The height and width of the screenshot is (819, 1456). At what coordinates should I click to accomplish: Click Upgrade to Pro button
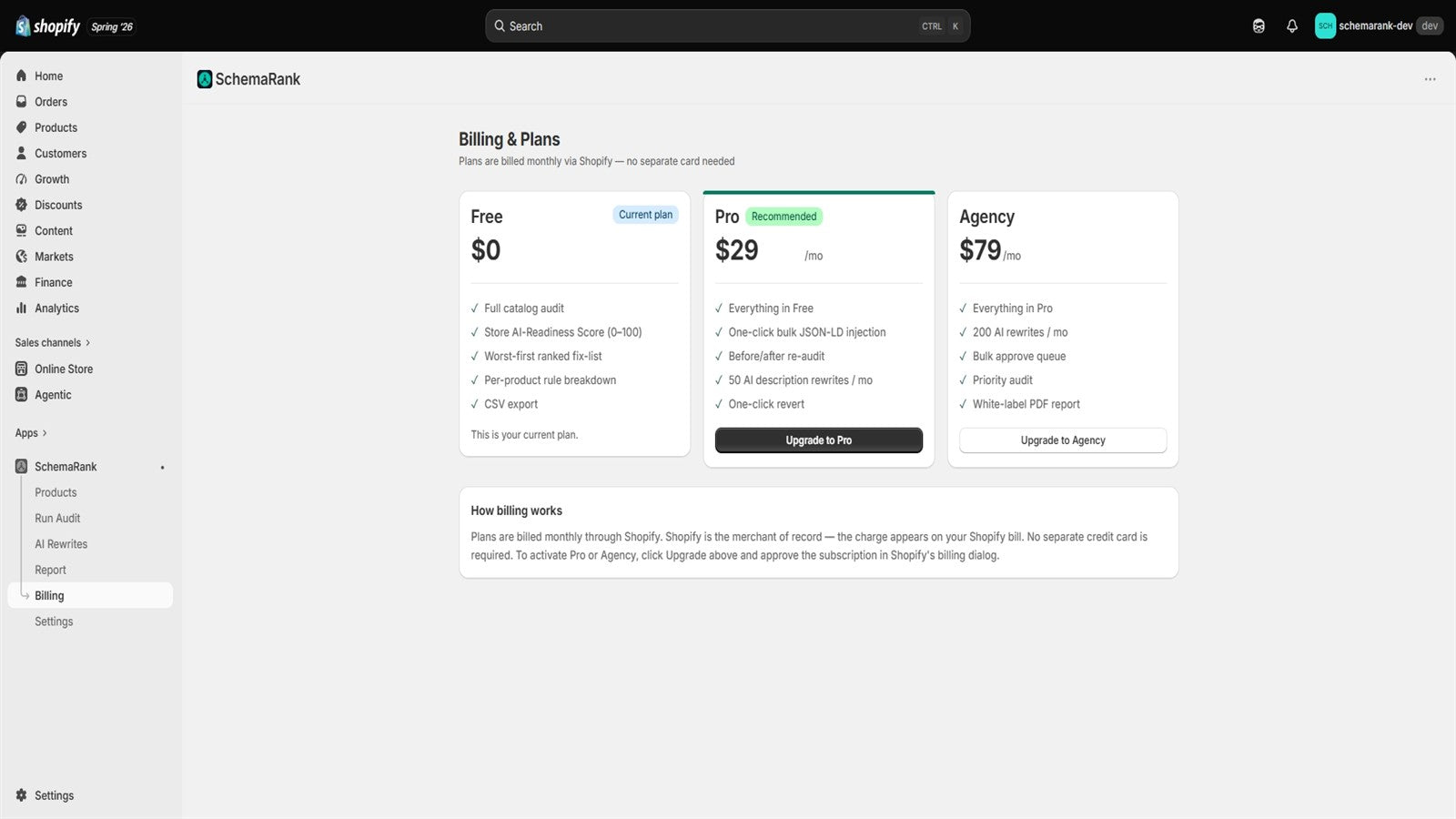(819, 440)
